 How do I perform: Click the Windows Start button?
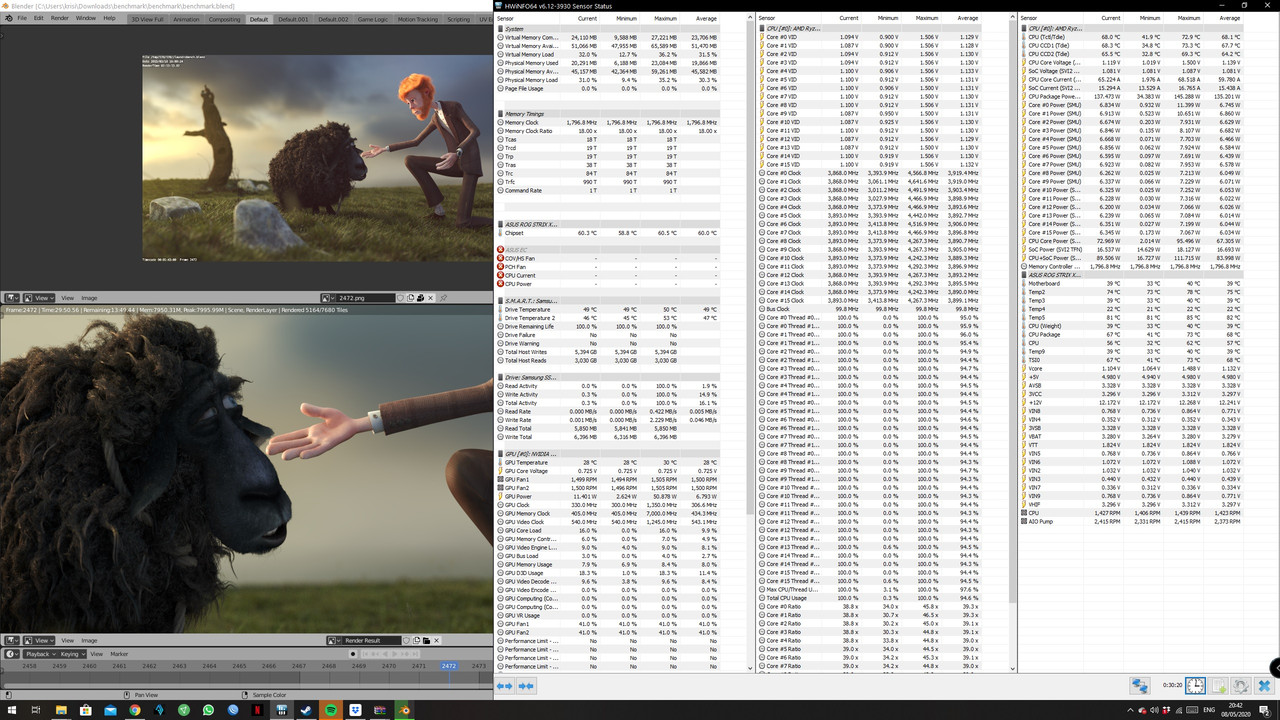pos(12,710)
